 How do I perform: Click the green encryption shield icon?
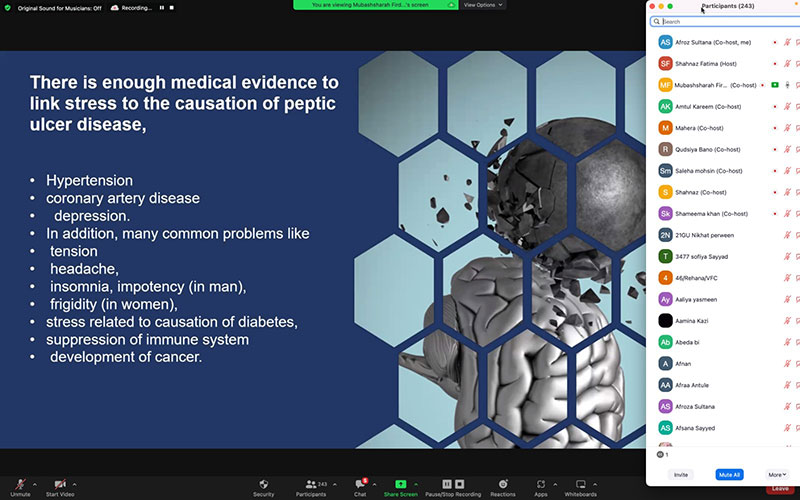coord(8,8)
